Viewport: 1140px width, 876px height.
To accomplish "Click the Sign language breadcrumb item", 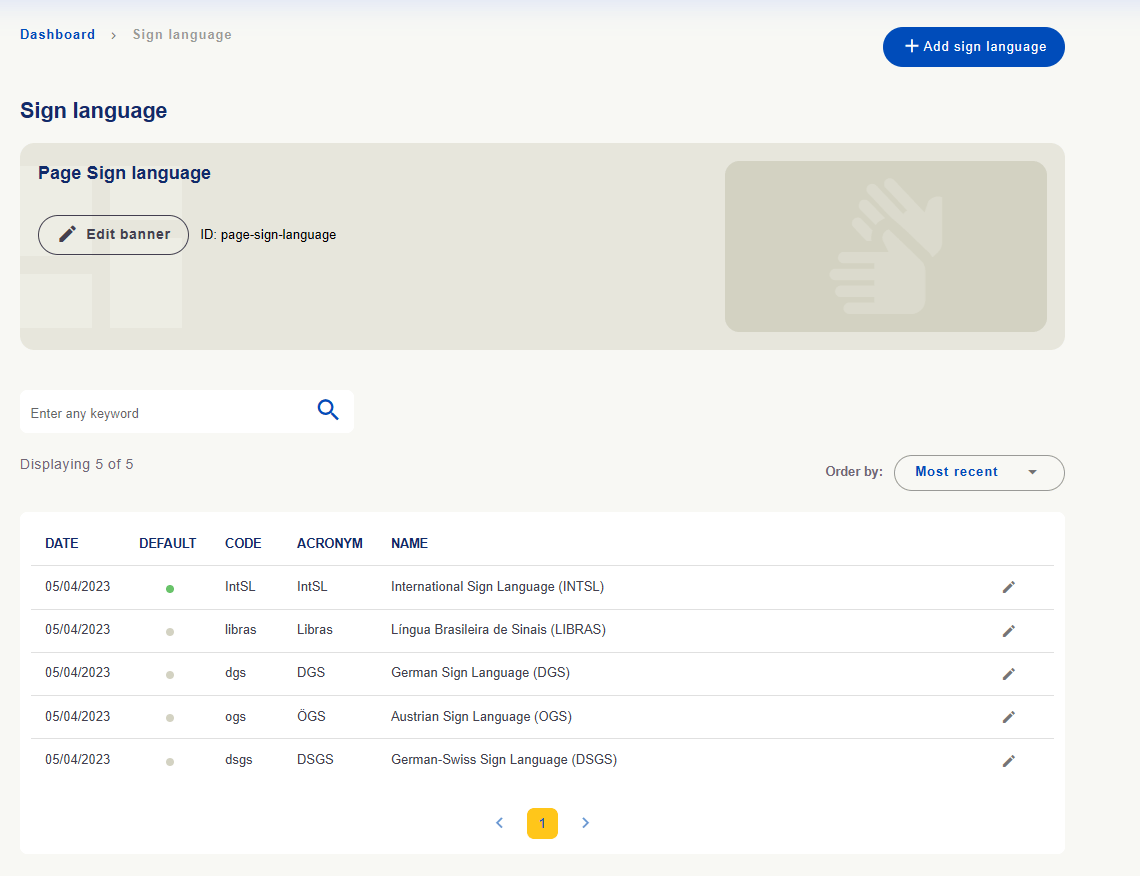I will 182,34.
